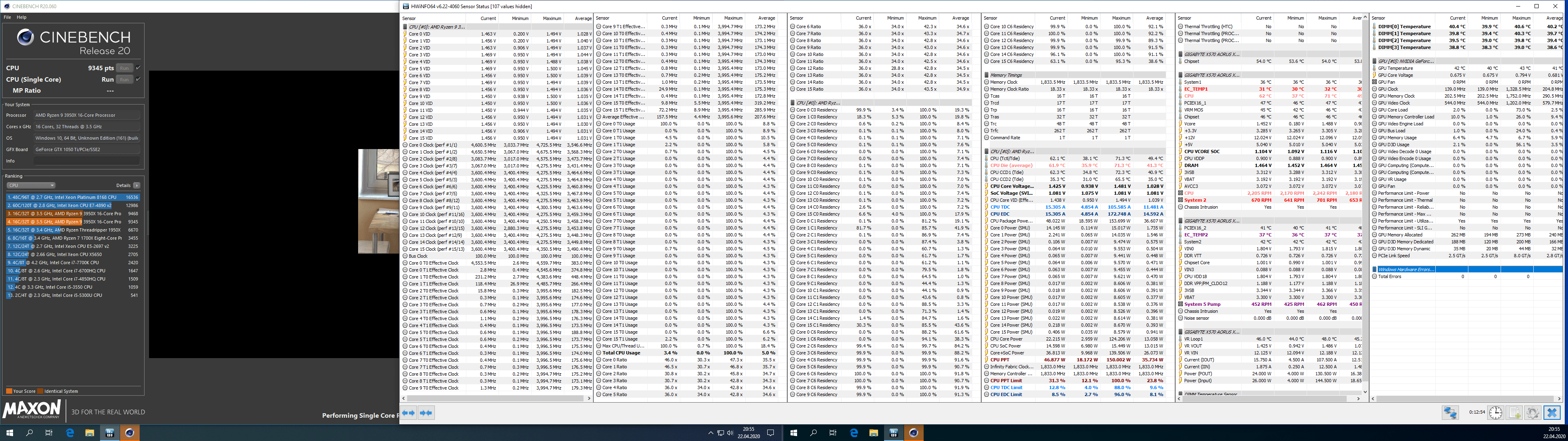Click the Total CPU Usage row icon
This screenshot has width=1568, height=441.
click(599, 353)
